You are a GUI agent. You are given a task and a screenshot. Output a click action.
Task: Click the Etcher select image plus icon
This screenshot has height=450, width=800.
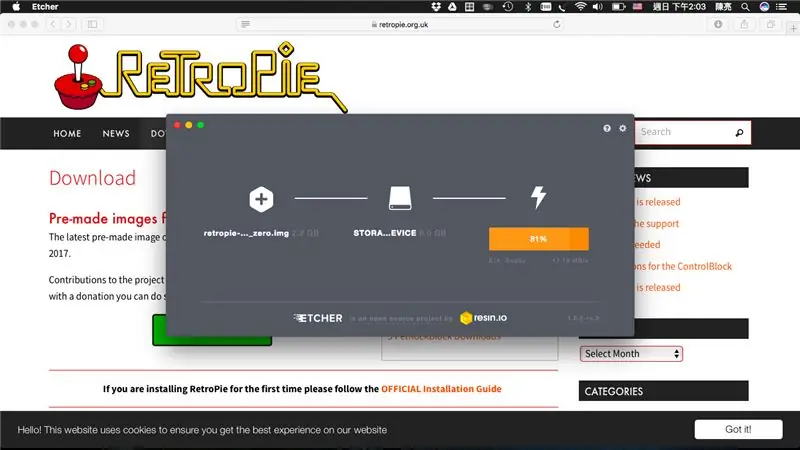261,199
